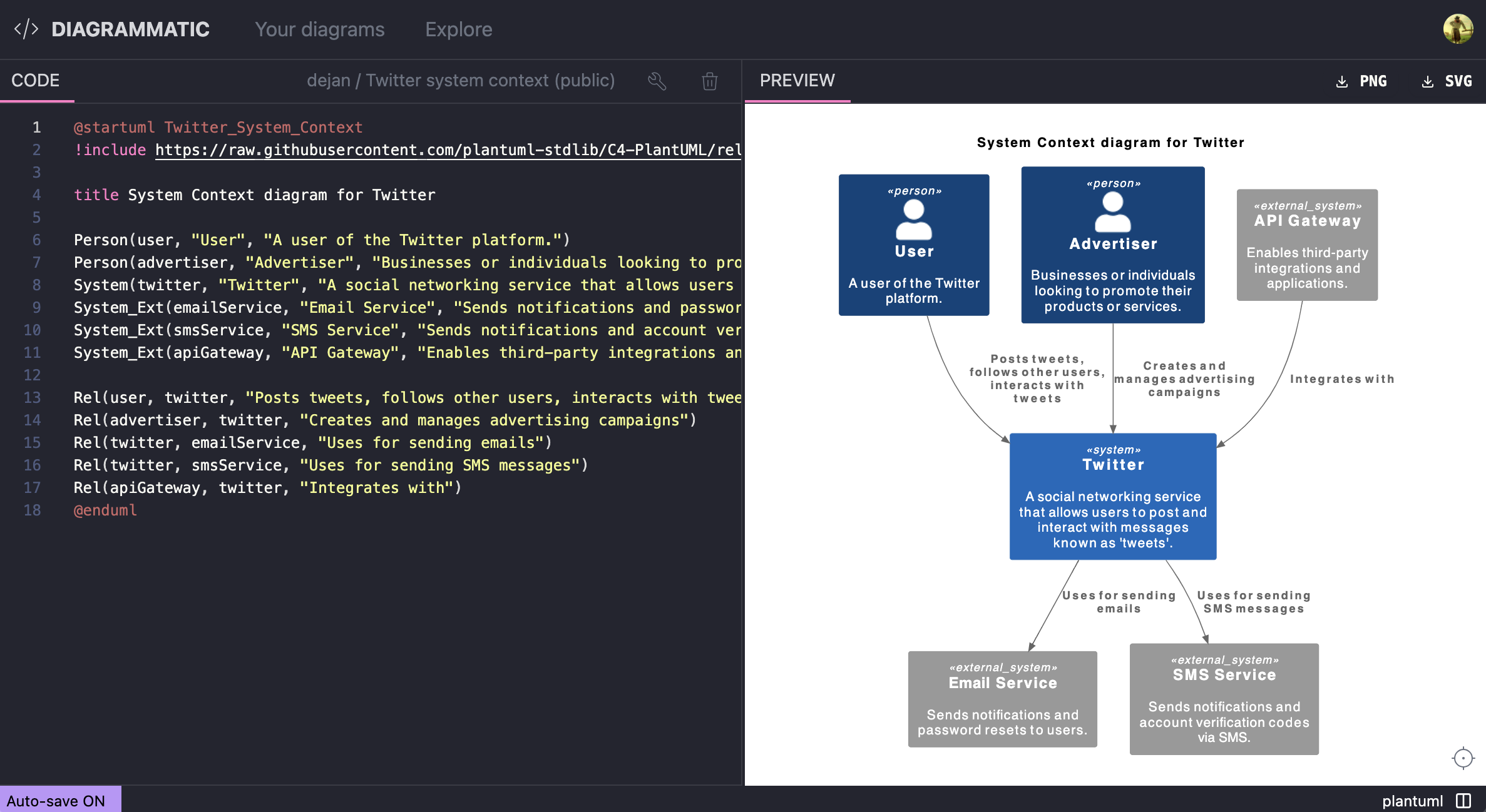This screenshot has height=812, width=1486.
Task: Click the wrench settings icon
Action: [x=657, y=81]
